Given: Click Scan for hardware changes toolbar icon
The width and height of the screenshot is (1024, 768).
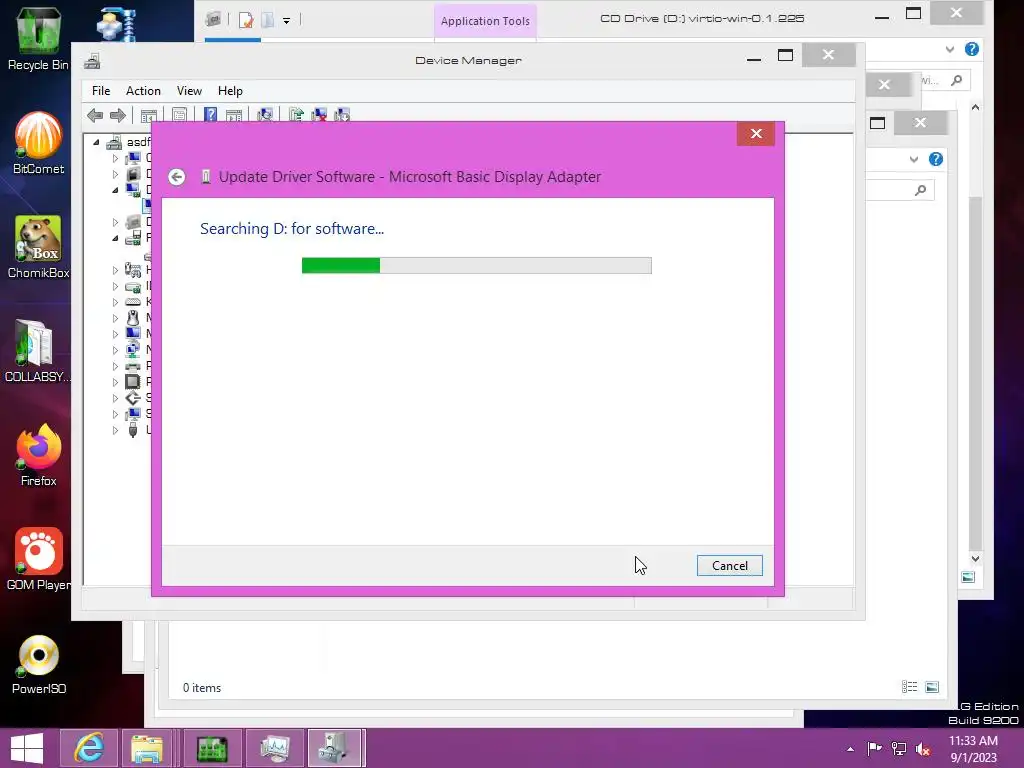Looking at the screenshot, I should coord(264,116).
